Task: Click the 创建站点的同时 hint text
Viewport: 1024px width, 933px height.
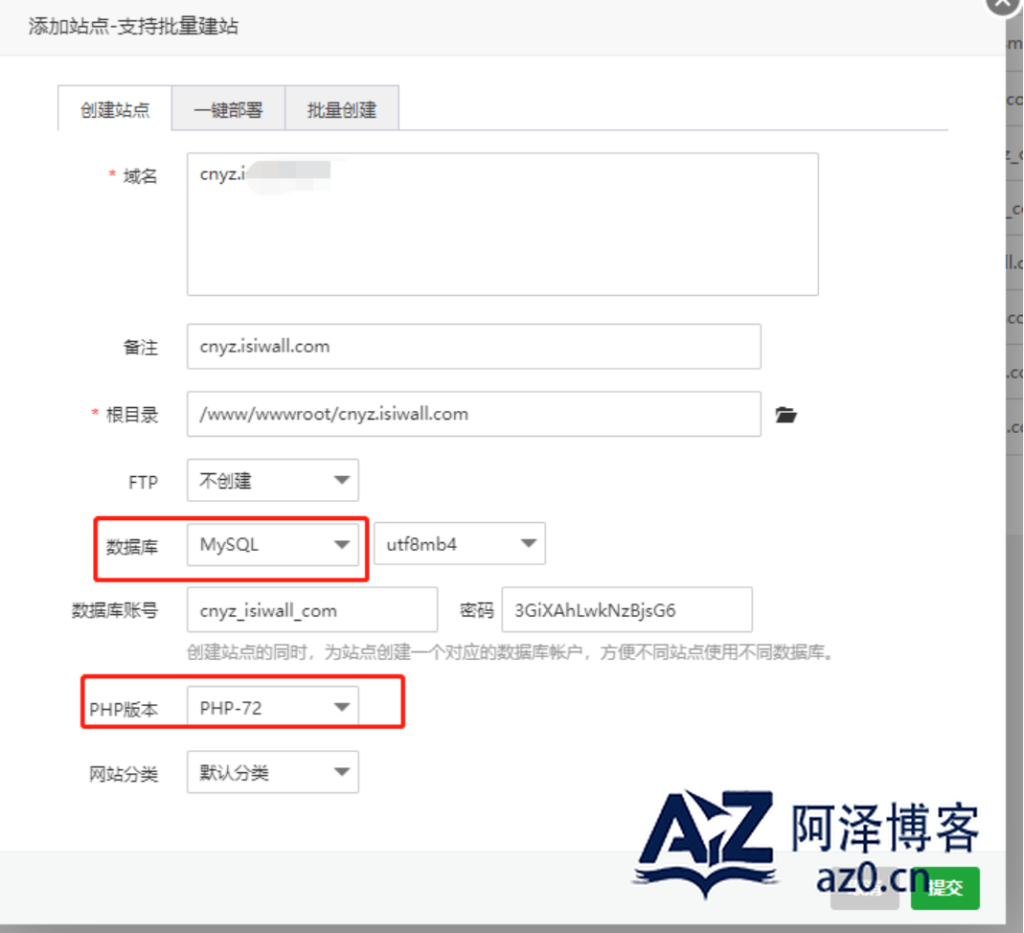Action: [511, 652]
